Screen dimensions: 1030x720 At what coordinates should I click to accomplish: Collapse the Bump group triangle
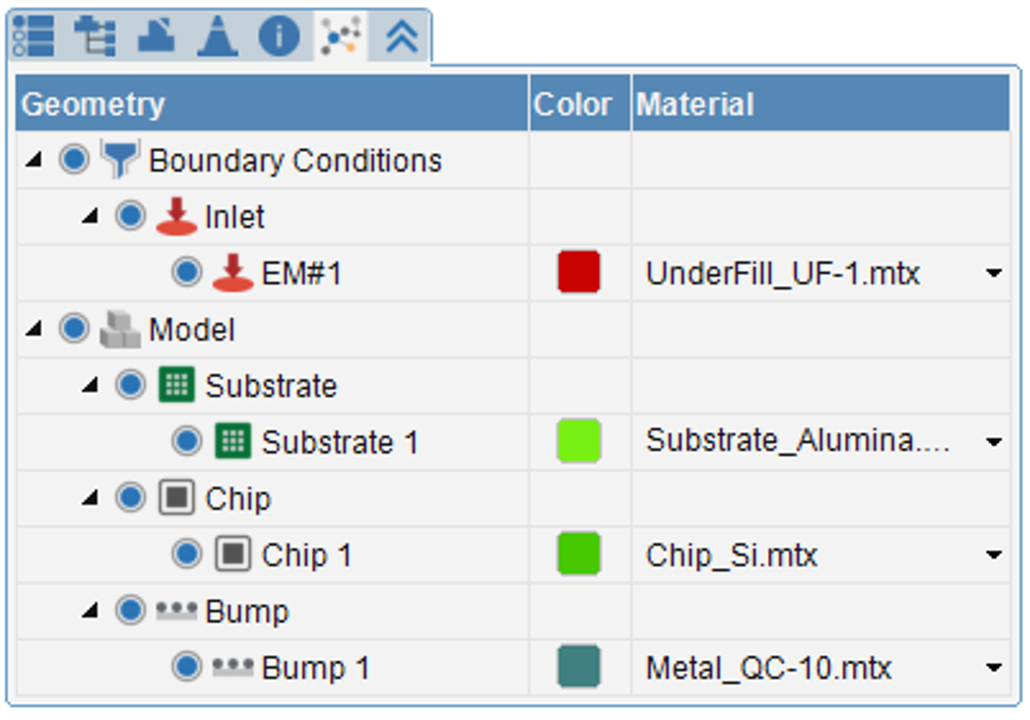(90, 612)
